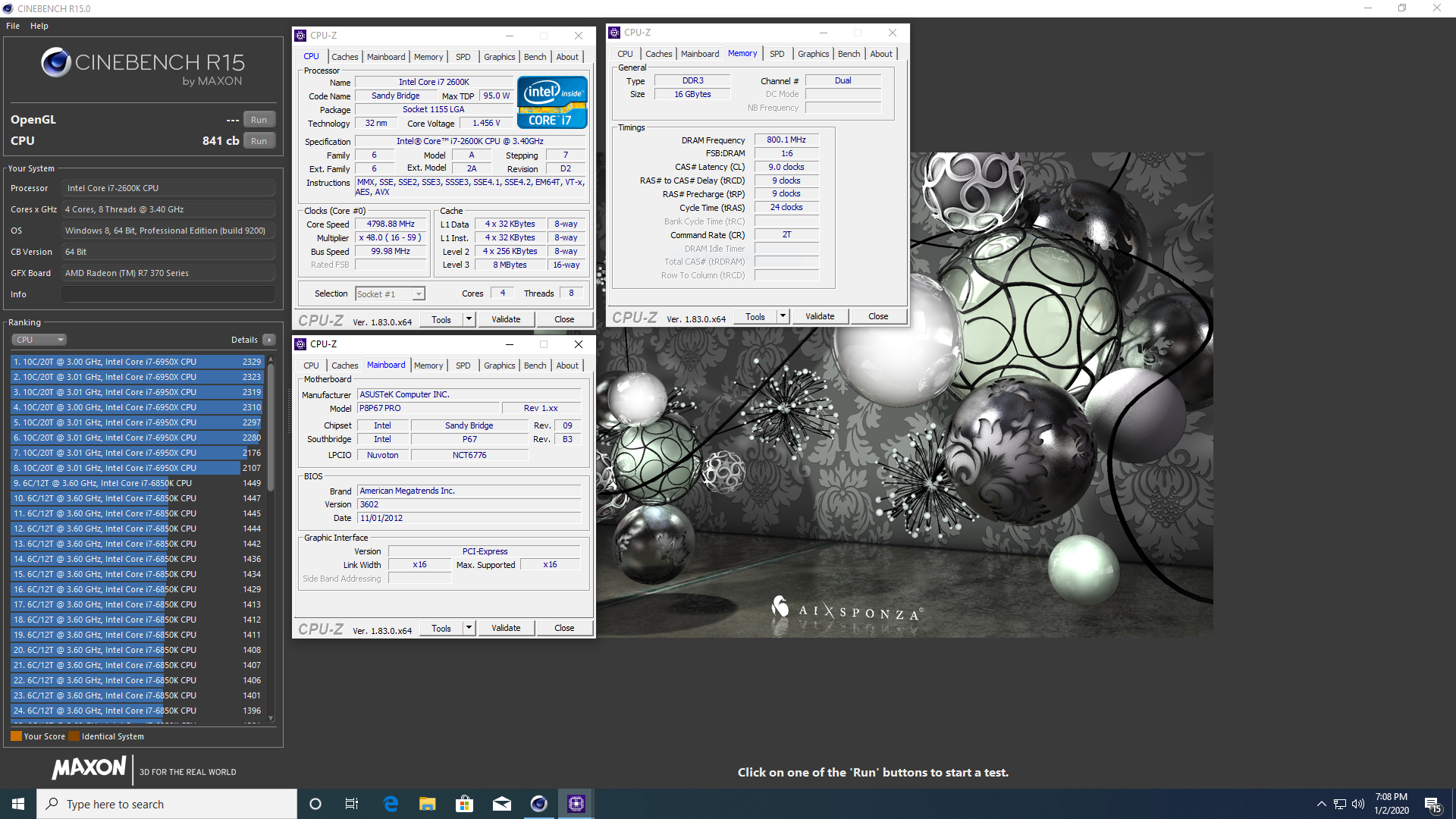Select Memory tab in Mainboard window
Screen dimensions: 1456x819
coord(428,366)
